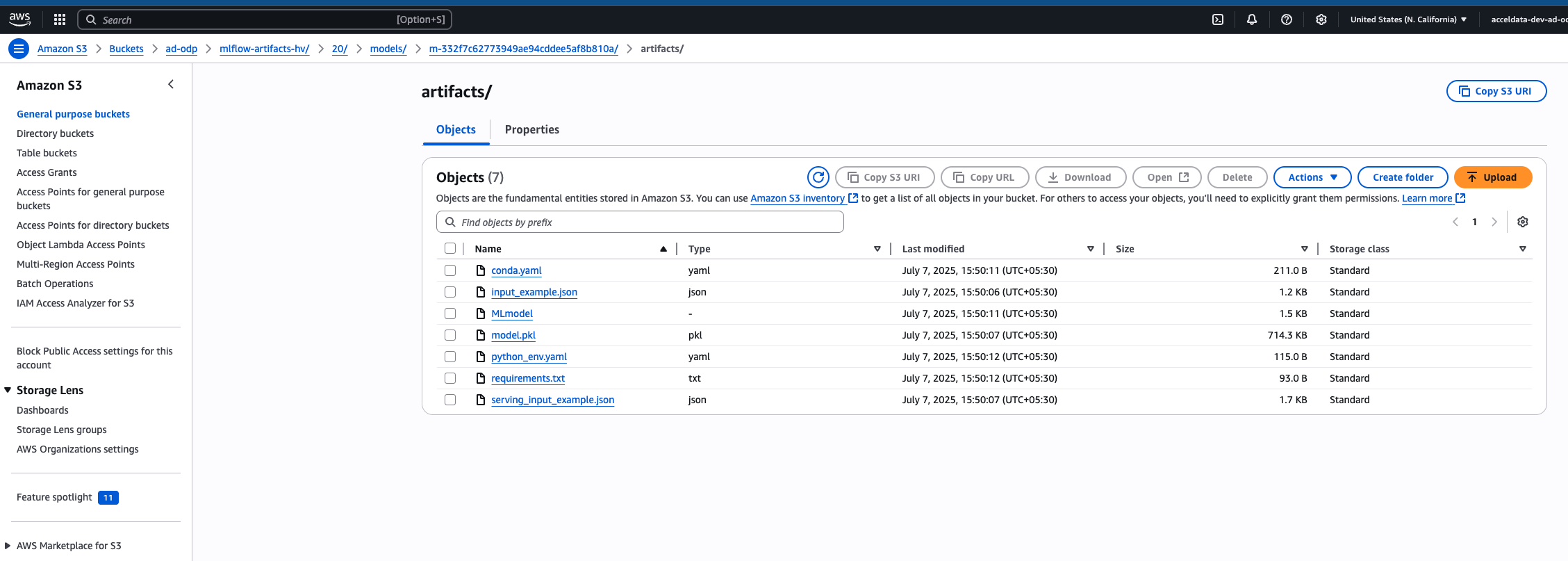Toggle the select-all objects checkbox
Screen dimensions: 1568x561
[x=450, y=248]
